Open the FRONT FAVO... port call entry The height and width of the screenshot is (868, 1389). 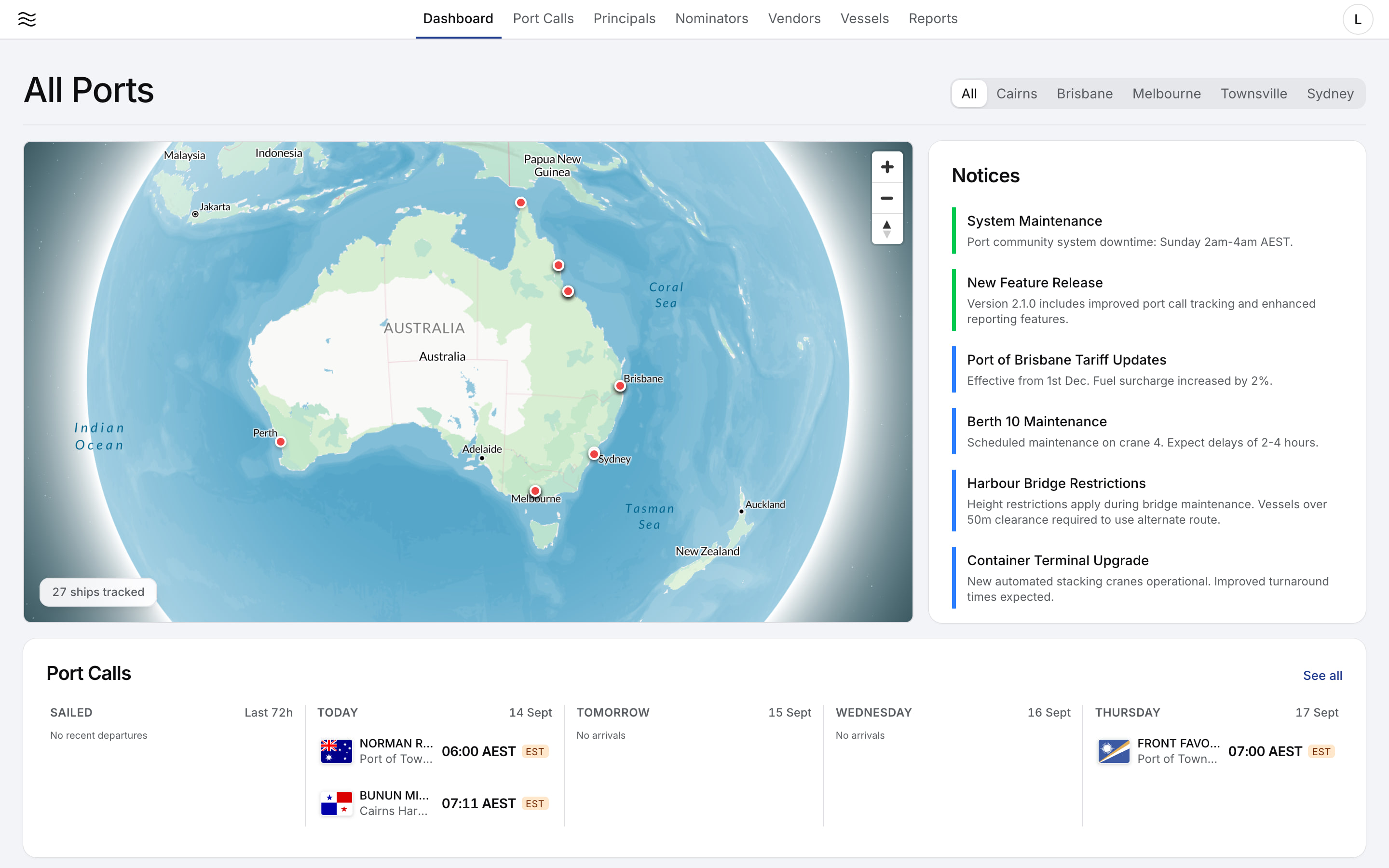point(1216,751)
